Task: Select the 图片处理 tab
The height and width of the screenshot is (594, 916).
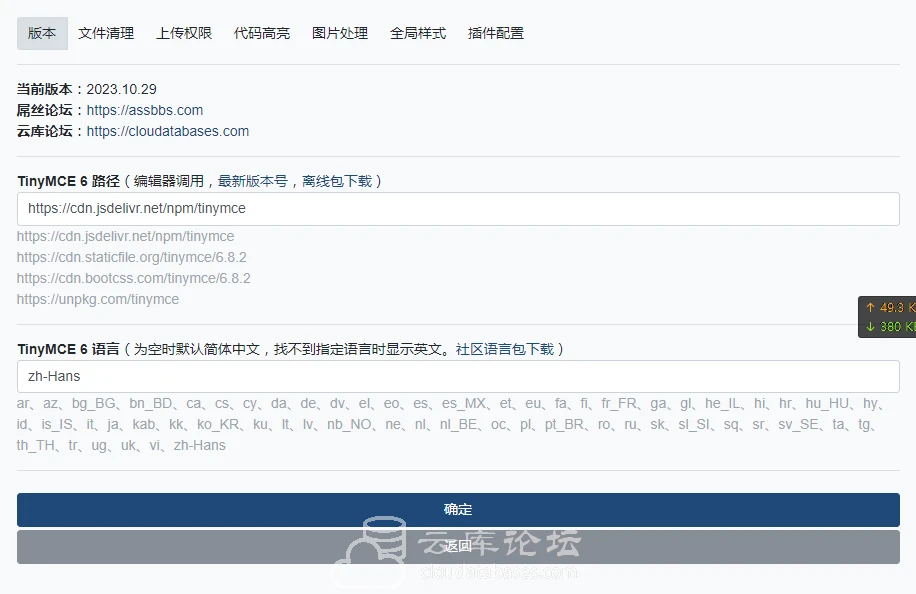Action: [x=340, y=33]
